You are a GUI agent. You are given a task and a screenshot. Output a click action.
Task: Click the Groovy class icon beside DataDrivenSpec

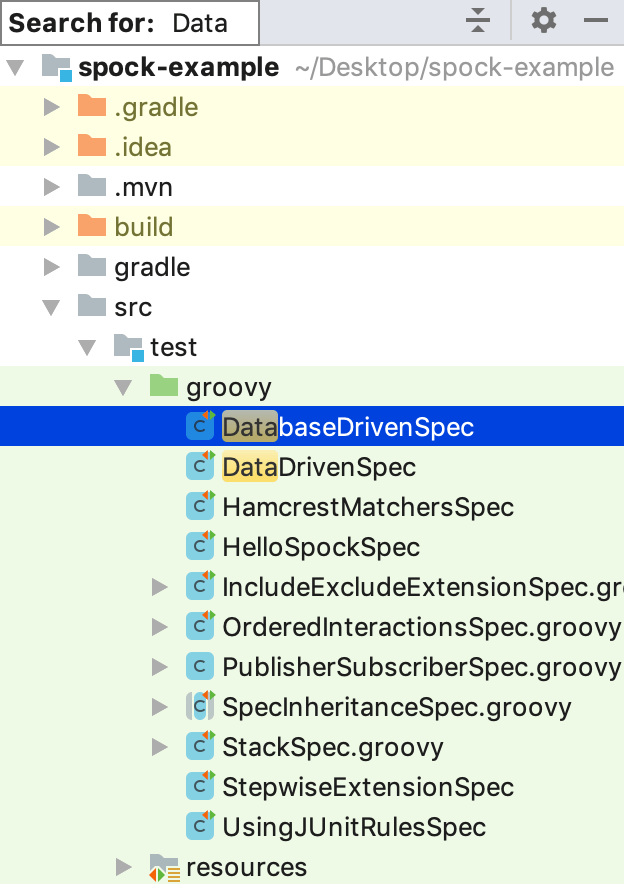click(x=197, y=466)
